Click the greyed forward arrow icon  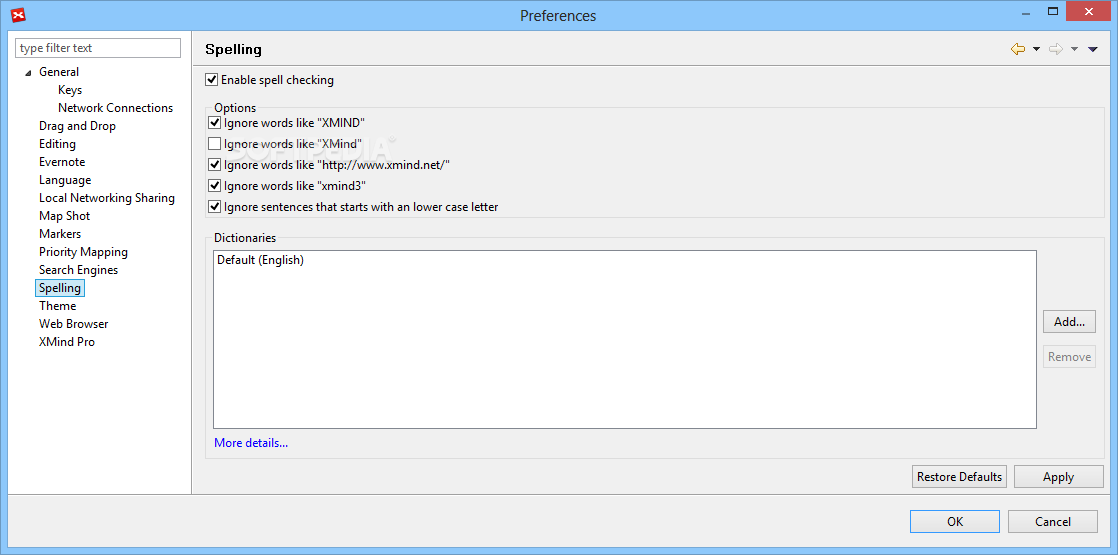pos(1056,49)
